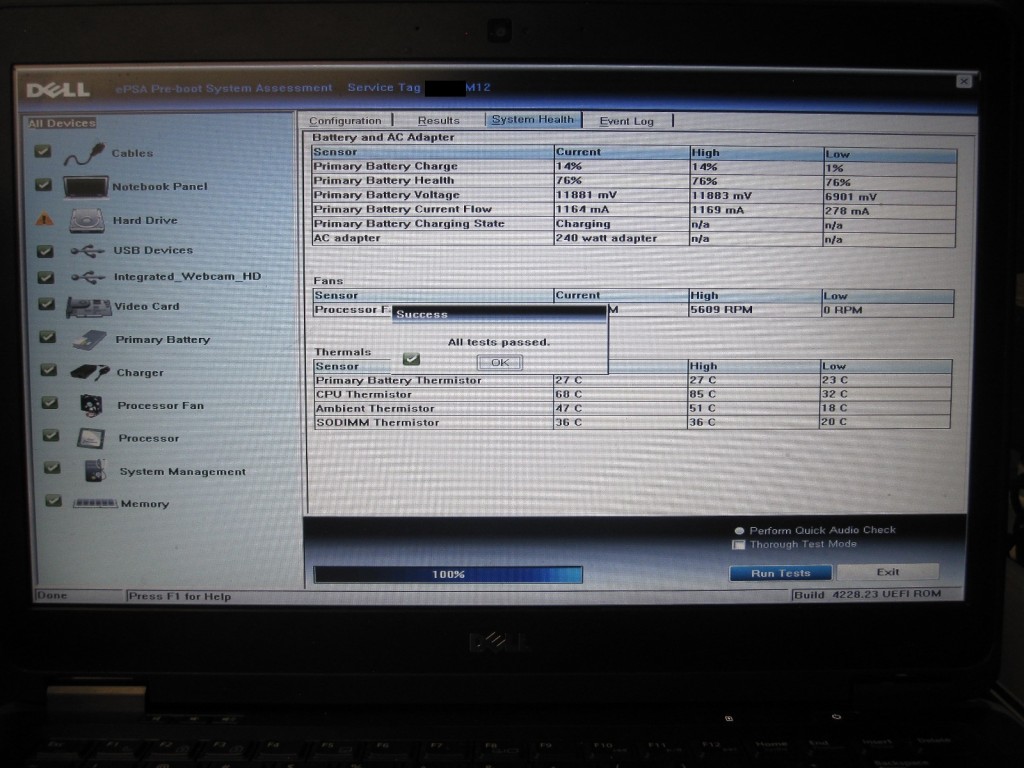Select the Notebook Panel screen icon
The width and height of the screenshot is (1024, 768).
pyautogui.click(x=86, y=187)
